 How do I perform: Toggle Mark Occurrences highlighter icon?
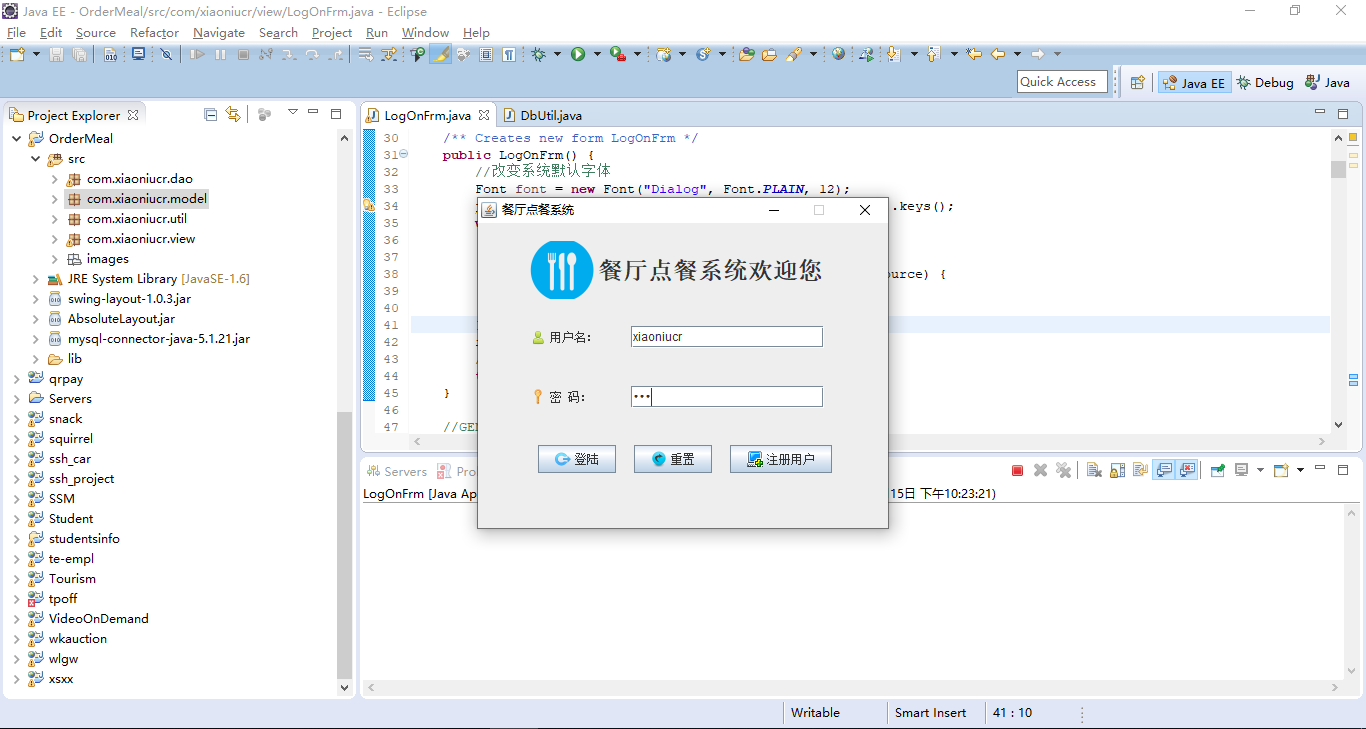click(x=440, y=54)
